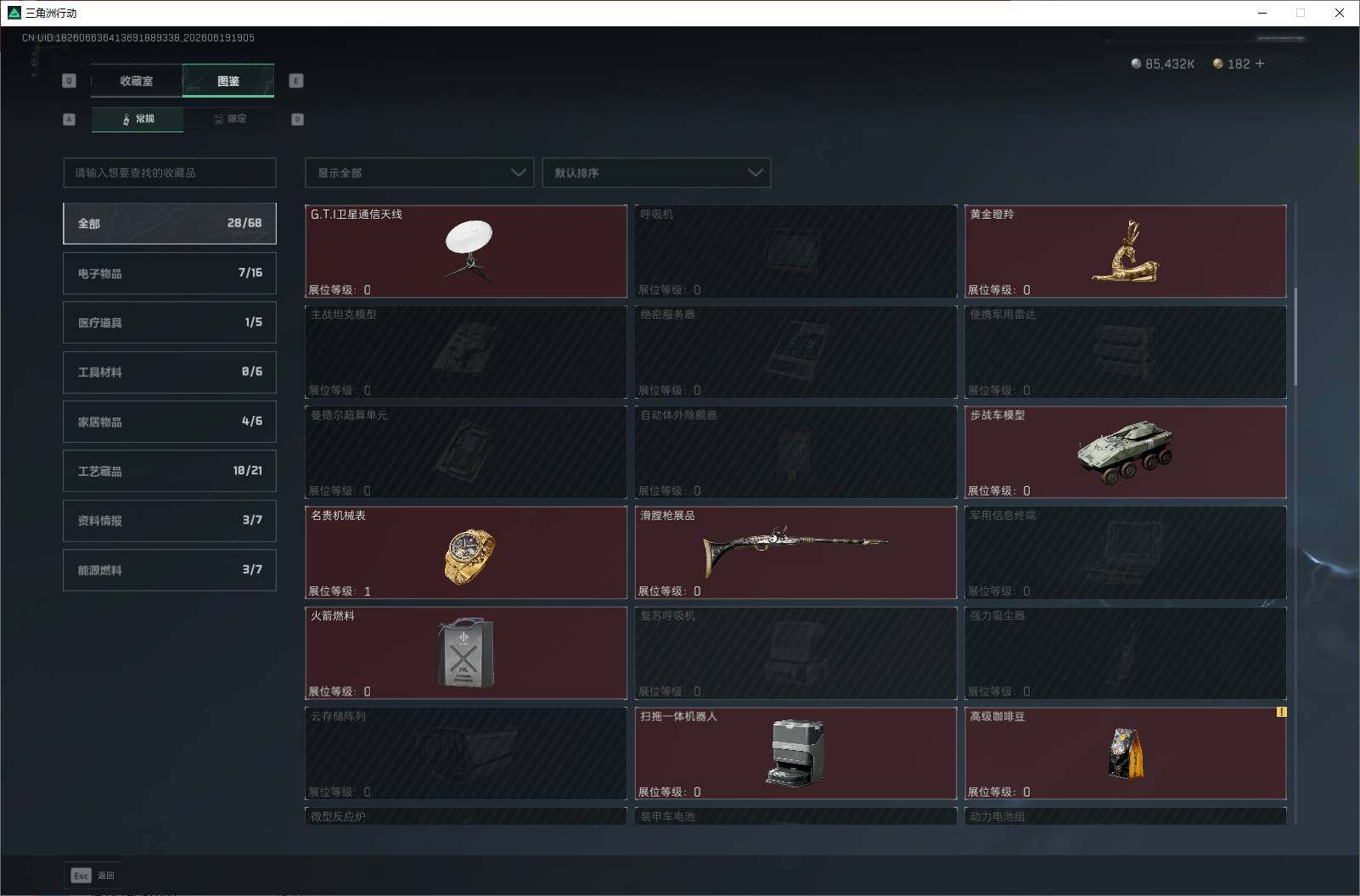
Task: Select the locked 军用信息终端 card
Action: click(1126, 552)
